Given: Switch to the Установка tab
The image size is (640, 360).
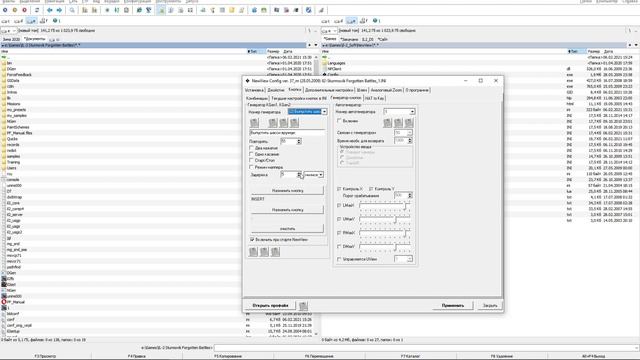Looking at the screenshot, I should (254, 90).
